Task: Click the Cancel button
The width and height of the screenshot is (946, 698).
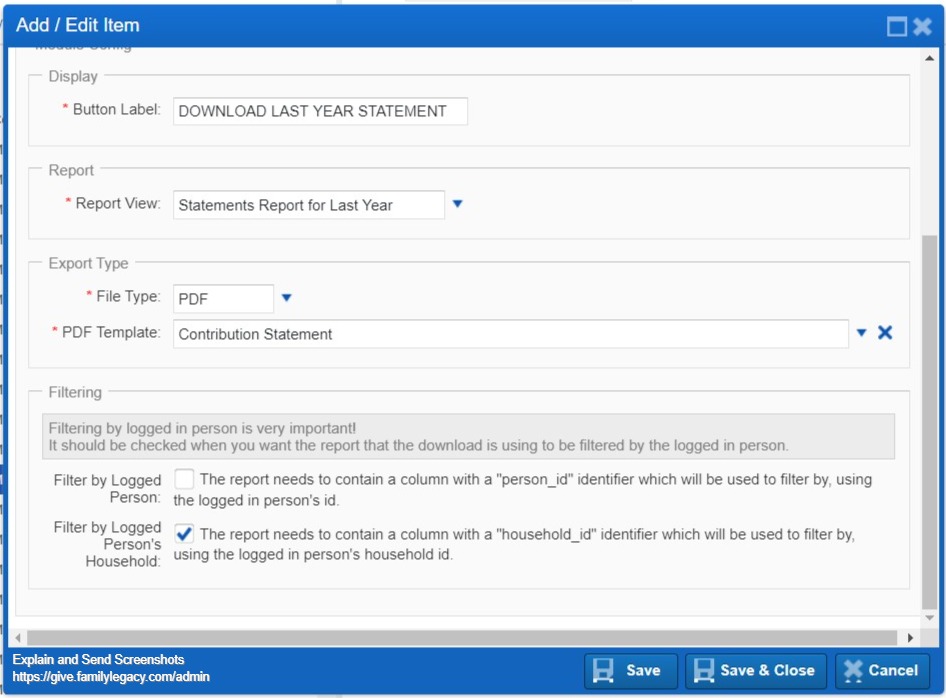Action: tap(882, 671)
